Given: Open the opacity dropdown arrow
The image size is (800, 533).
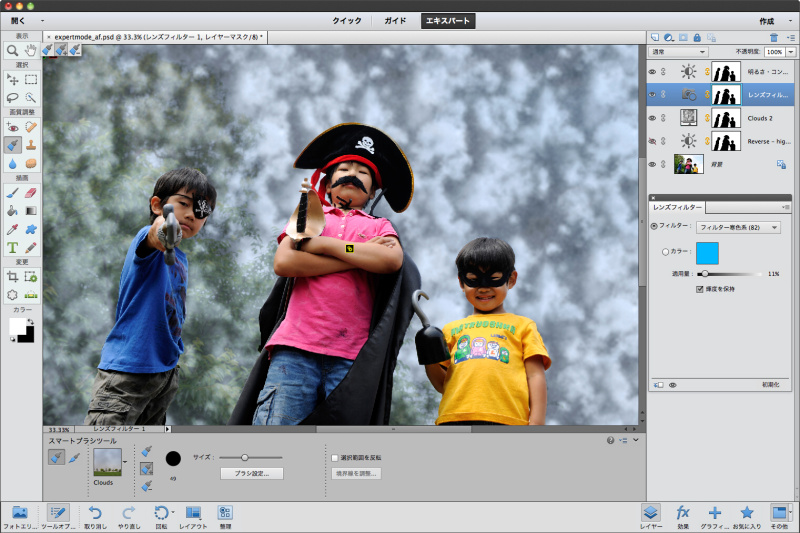Looking at the screenshot, I should click(x=791, y=52).
